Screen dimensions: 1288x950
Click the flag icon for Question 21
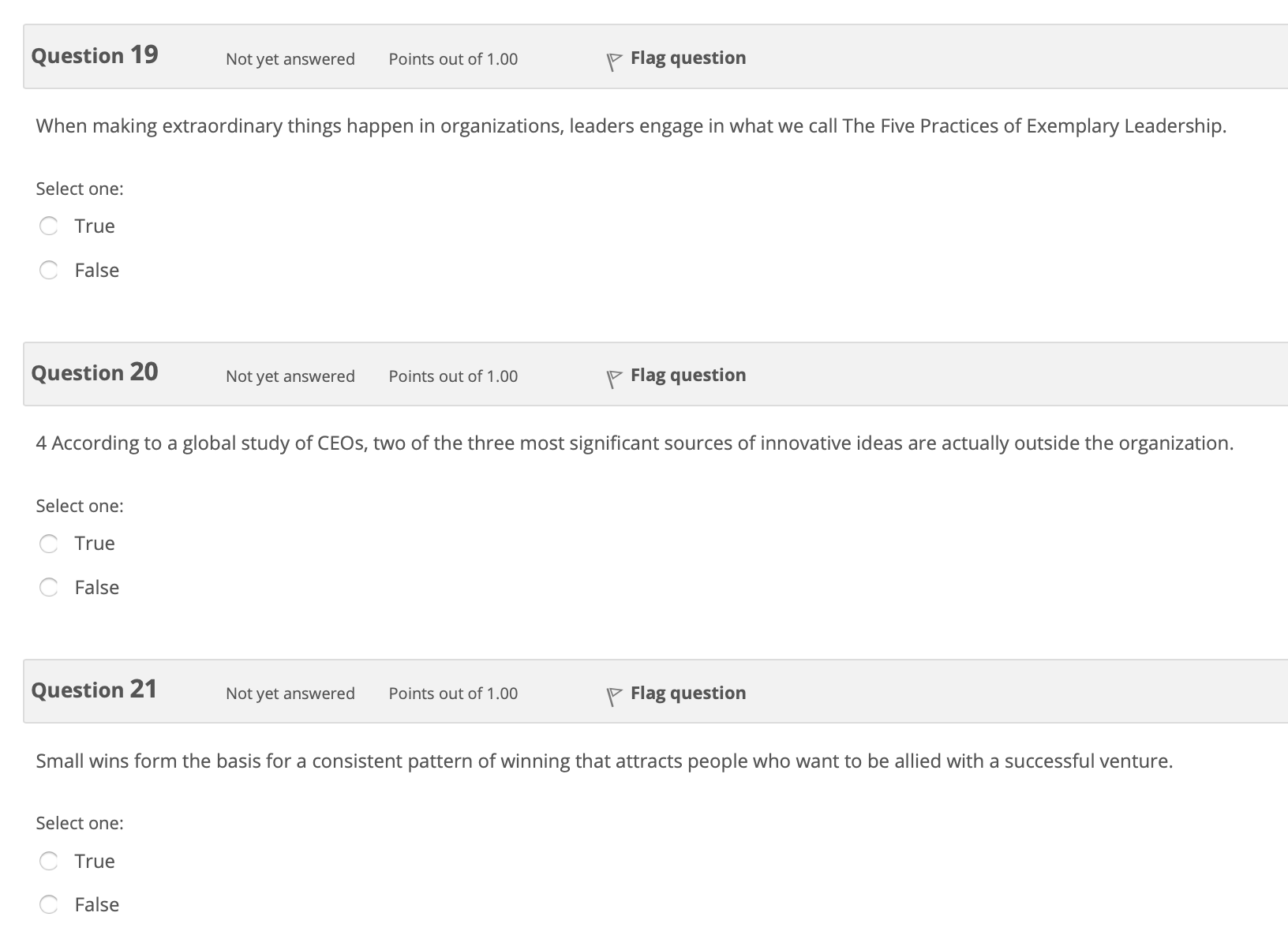pos(614,697)
